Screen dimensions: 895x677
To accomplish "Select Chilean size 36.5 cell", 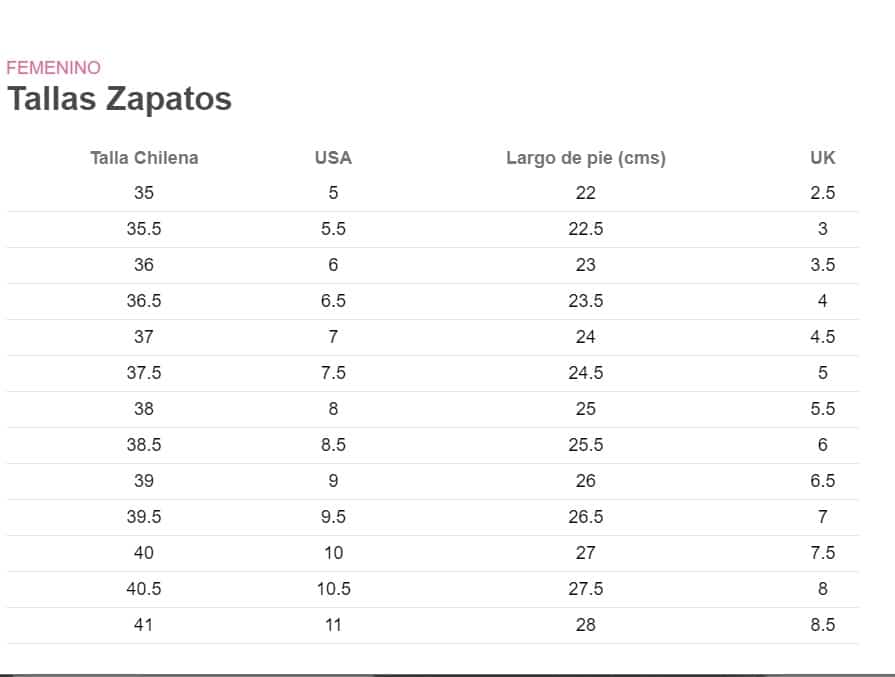I will click(x=144, y=301).
